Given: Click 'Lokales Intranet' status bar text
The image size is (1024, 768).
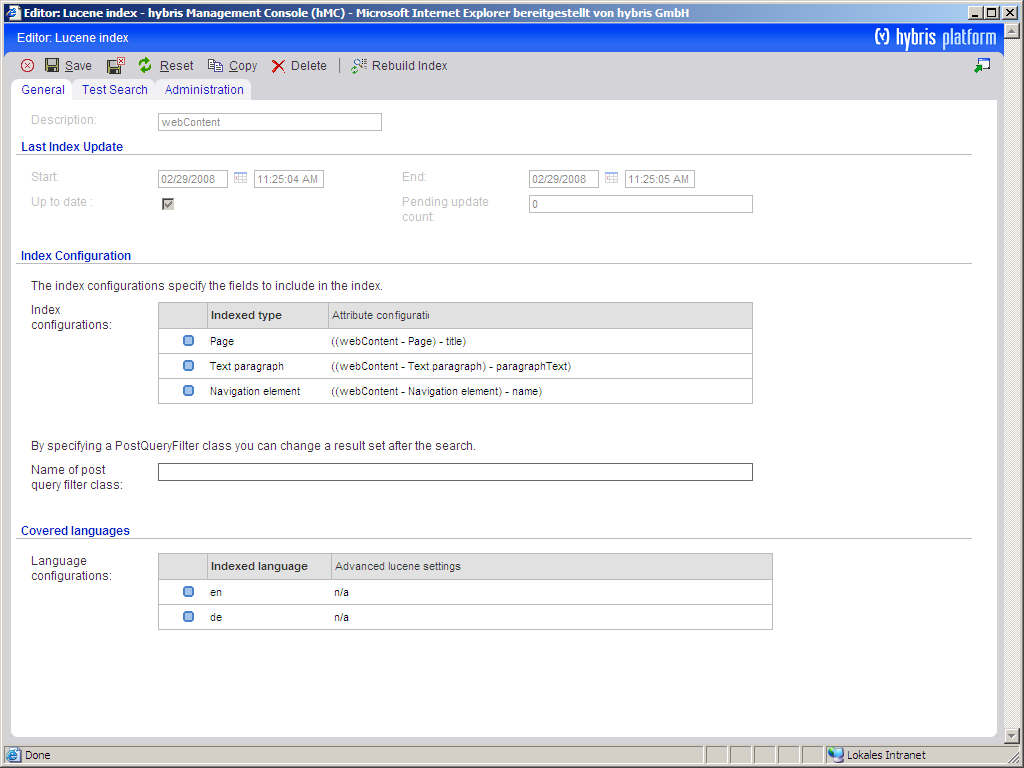Looking at the screenshot, I should [x=886, y=755].
